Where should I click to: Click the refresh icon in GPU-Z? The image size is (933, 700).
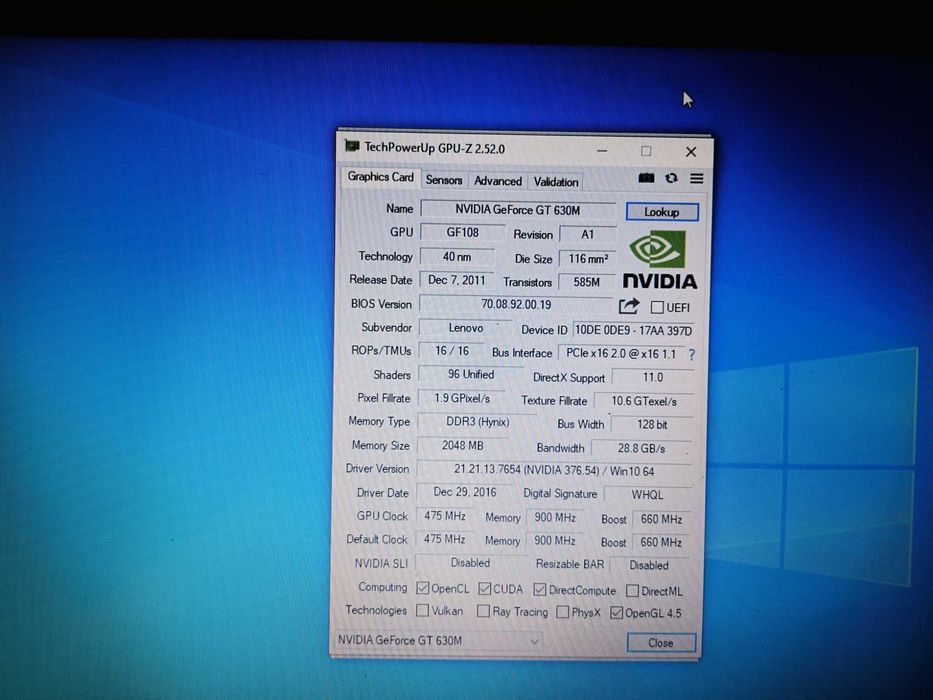point(671,178)
